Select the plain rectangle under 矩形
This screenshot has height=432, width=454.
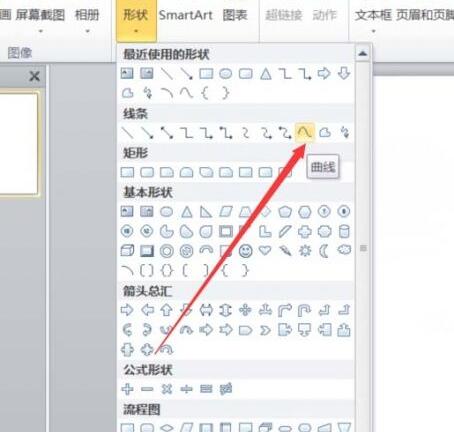tap(127, 172)
